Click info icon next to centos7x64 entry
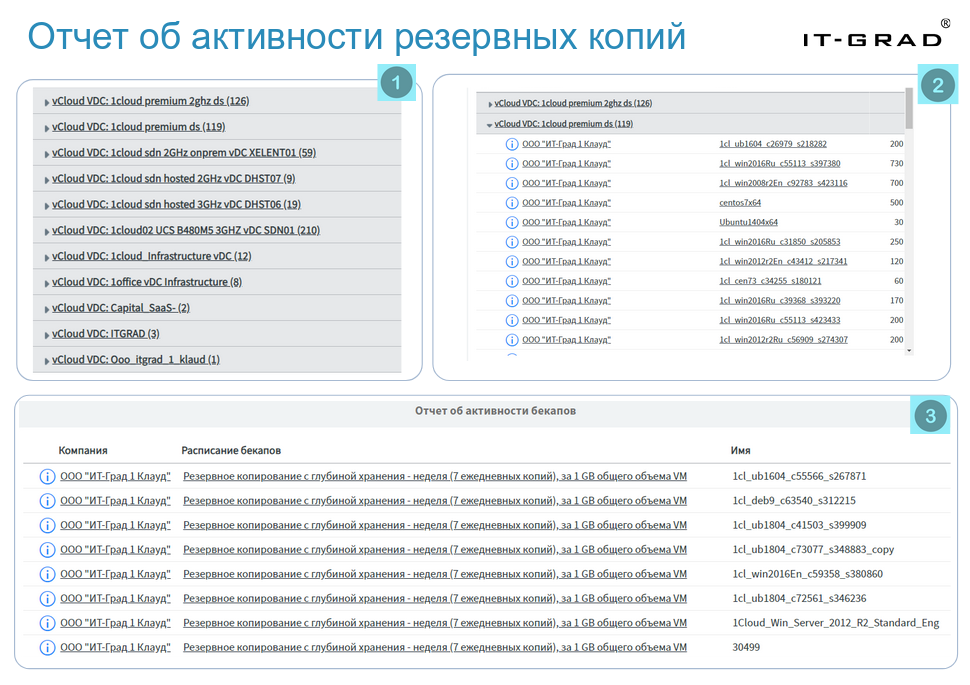The height and width of the screenshot is (685, 970). click(512, 203)
